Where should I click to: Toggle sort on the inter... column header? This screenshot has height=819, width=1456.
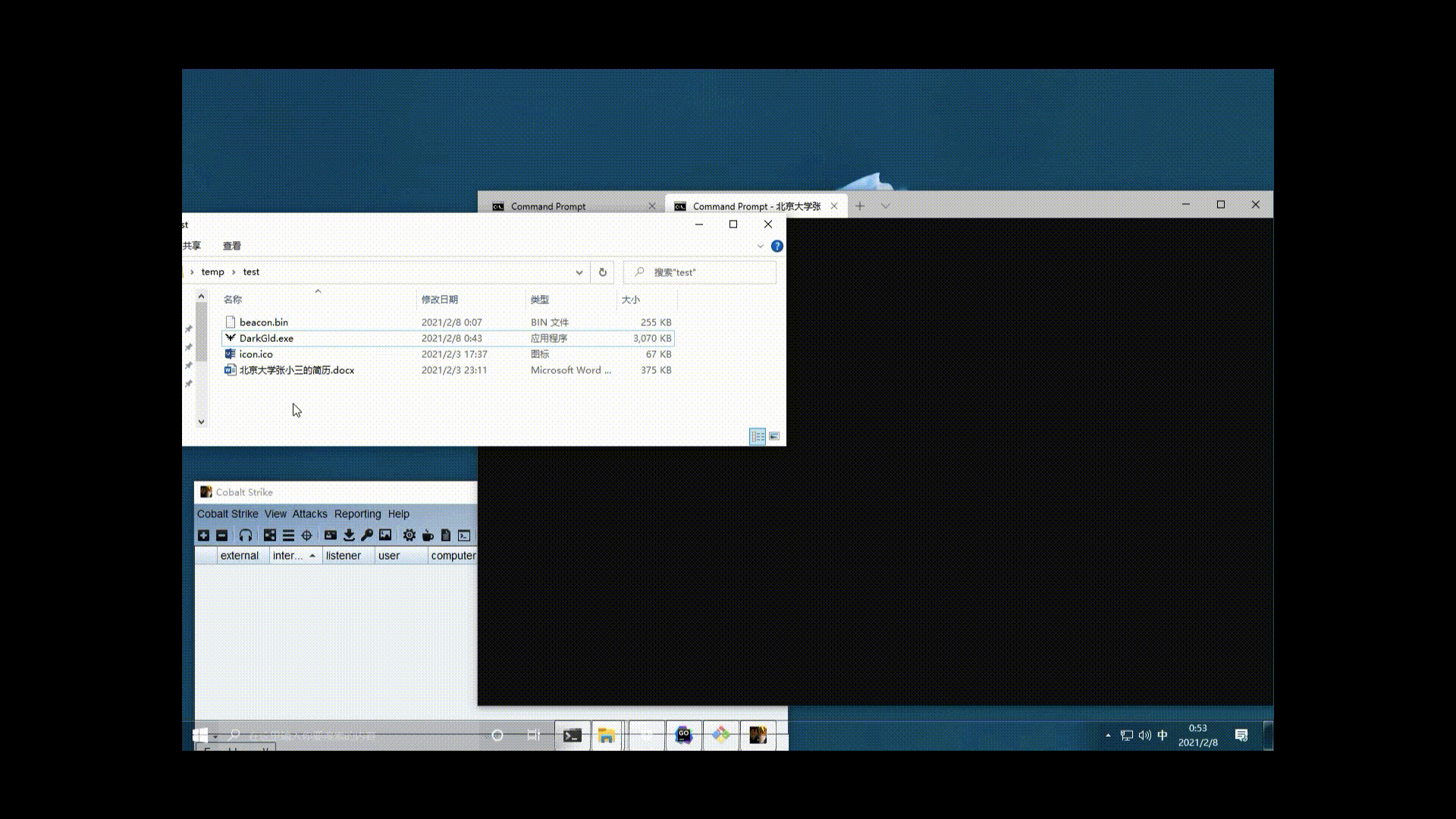click(x=294, y=556)
